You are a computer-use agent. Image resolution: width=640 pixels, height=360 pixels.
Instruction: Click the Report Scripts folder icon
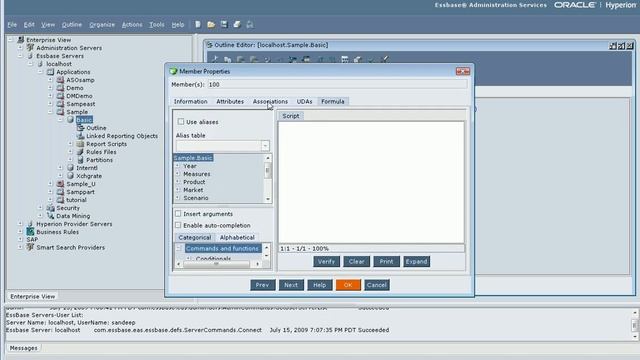(80, 144)
